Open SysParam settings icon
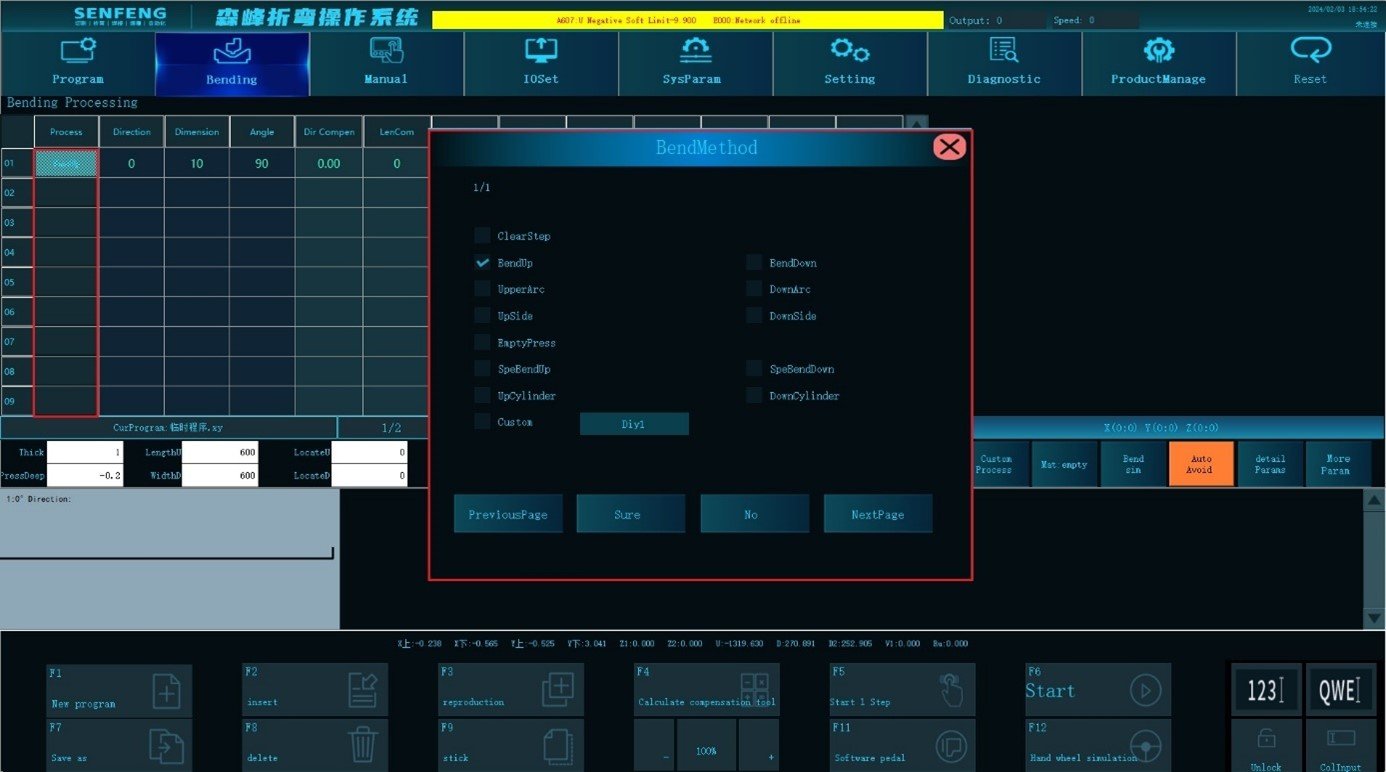Image resolution: width=1386 pixels, height=772 pixels. point(695,50)
